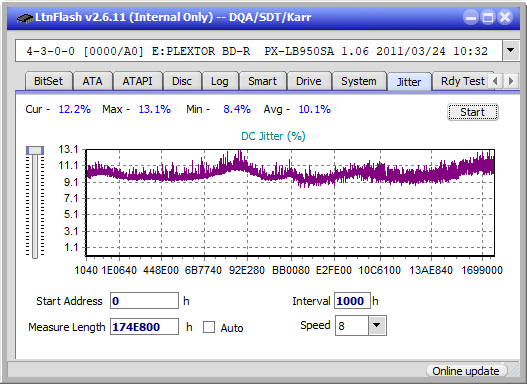Click the x-axis label 1699000
The height and width of the screenshot is (384, 527).
482,270
